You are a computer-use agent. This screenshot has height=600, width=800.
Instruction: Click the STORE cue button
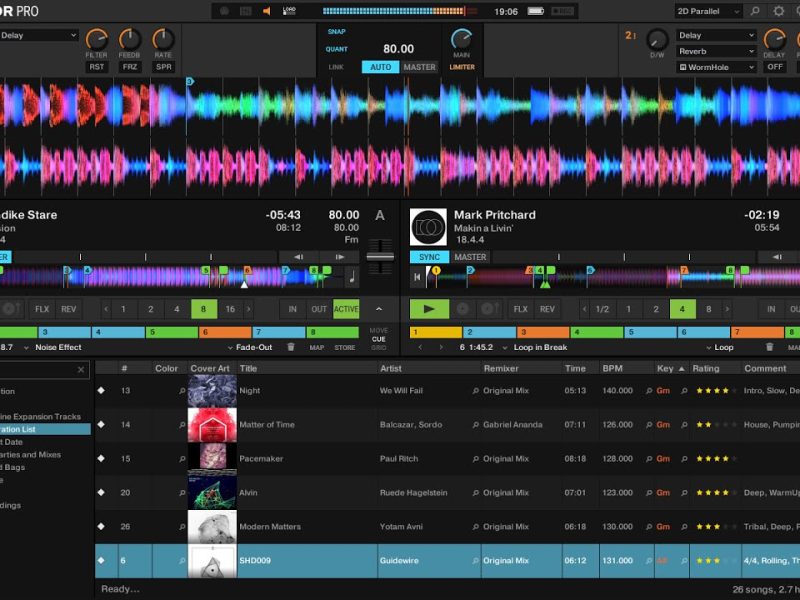(344, 347)
